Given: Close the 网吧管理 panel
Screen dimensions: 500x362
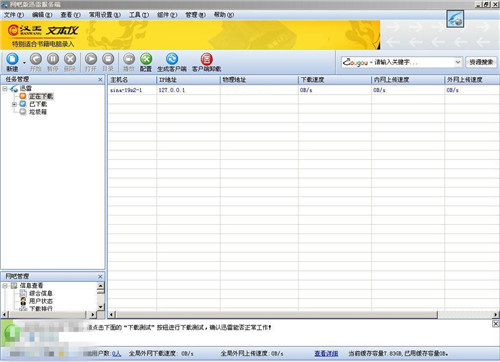Looking at the screenshot, I should [x=100, y=277].
